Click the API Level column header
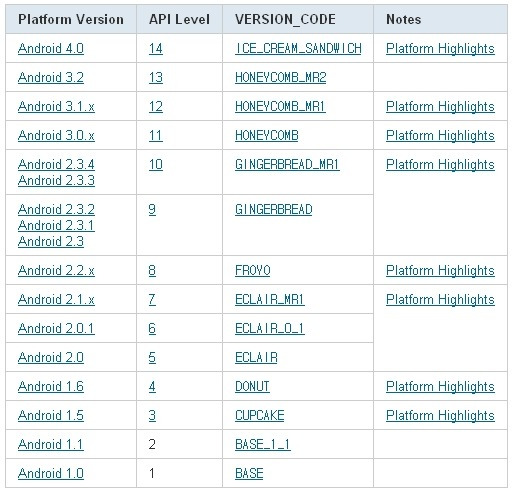 point(179,19)
